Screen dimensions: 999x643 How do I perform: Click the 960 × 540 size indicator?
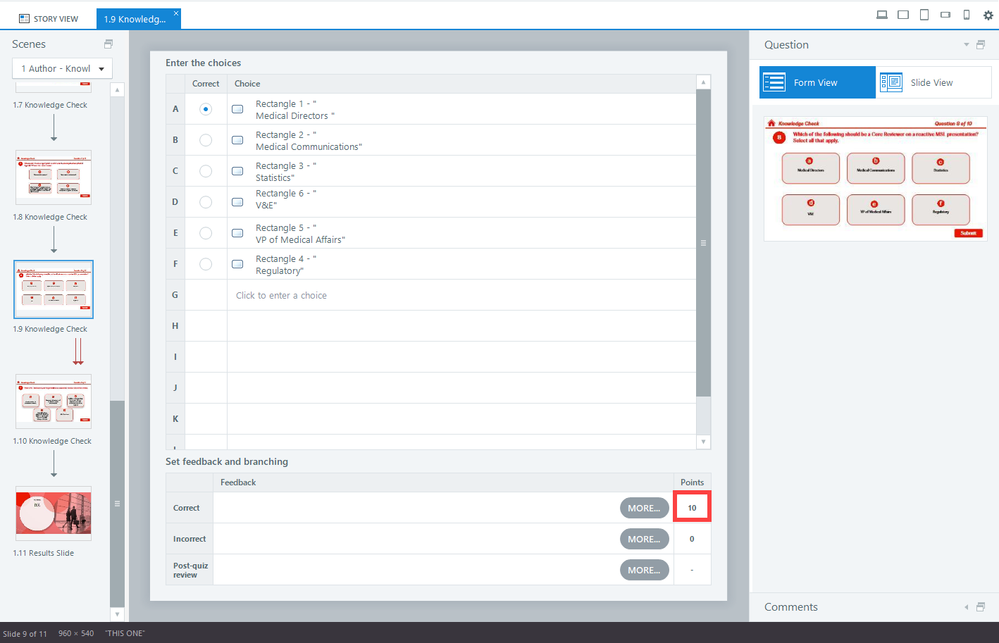coord(76,633)
